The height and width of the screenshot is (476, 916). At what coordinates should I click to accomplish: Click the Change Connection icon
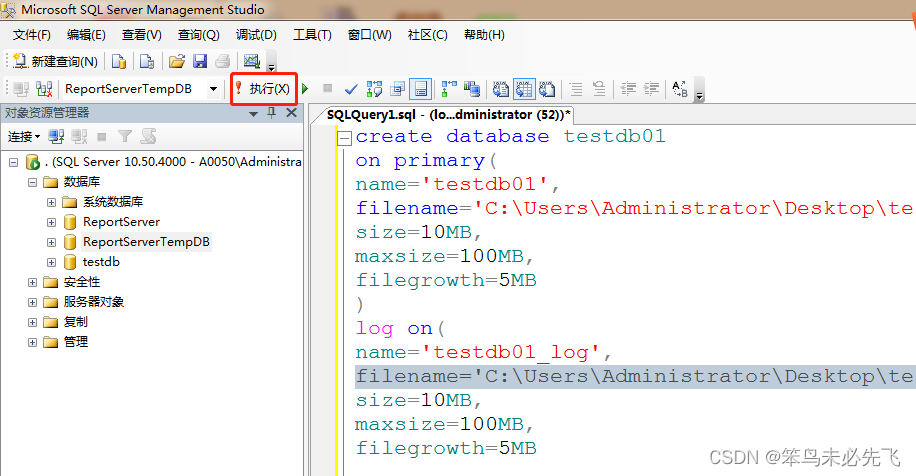(x=44, y=89)
